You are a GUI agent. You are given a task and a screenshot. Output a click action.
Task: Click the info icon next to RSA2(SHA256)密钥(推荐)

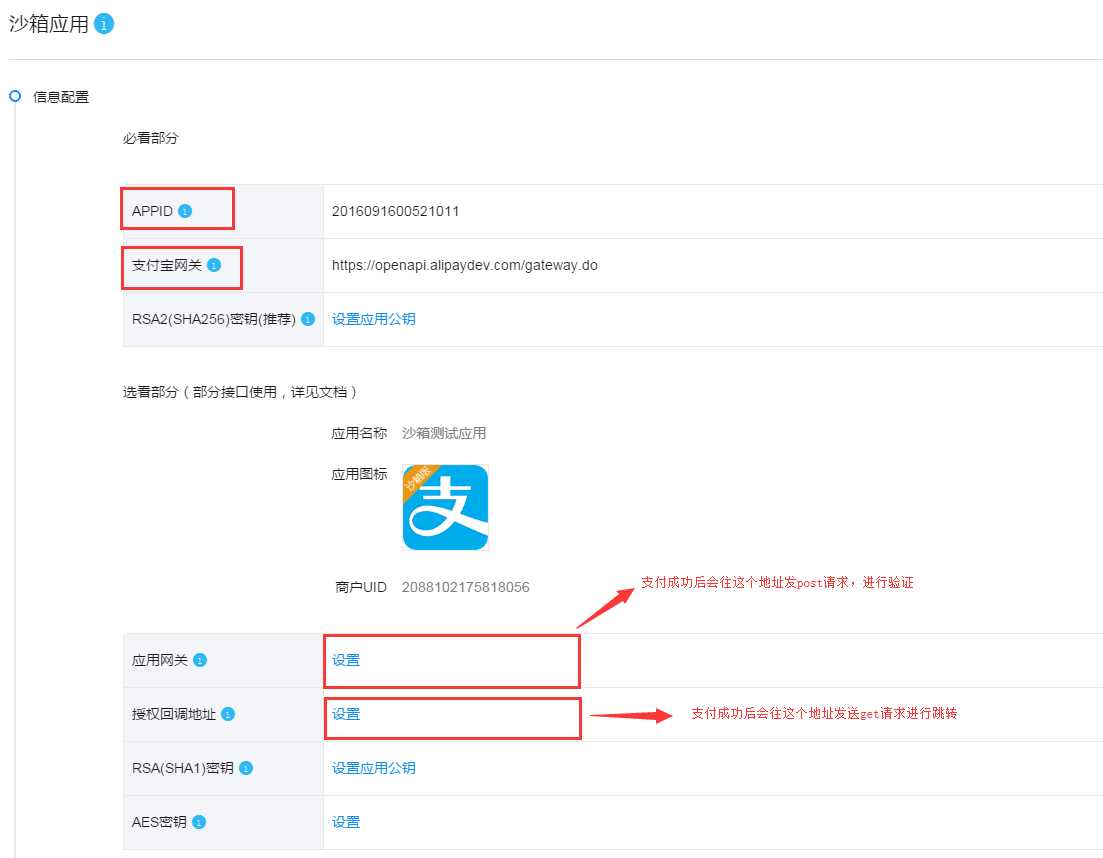(307, 319)
